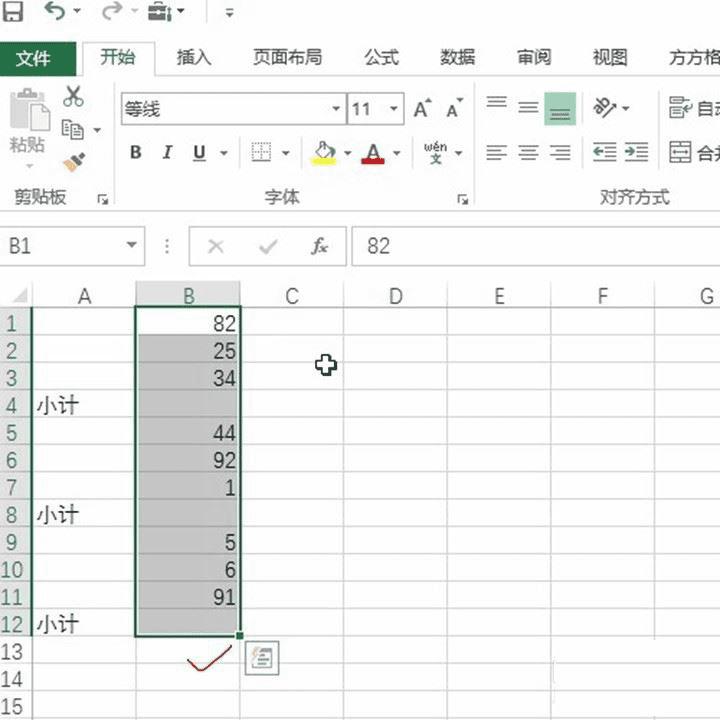Viewport: 720px width, 720px height.
Task: Expand the copy options arrow
Action: (97, 130)
